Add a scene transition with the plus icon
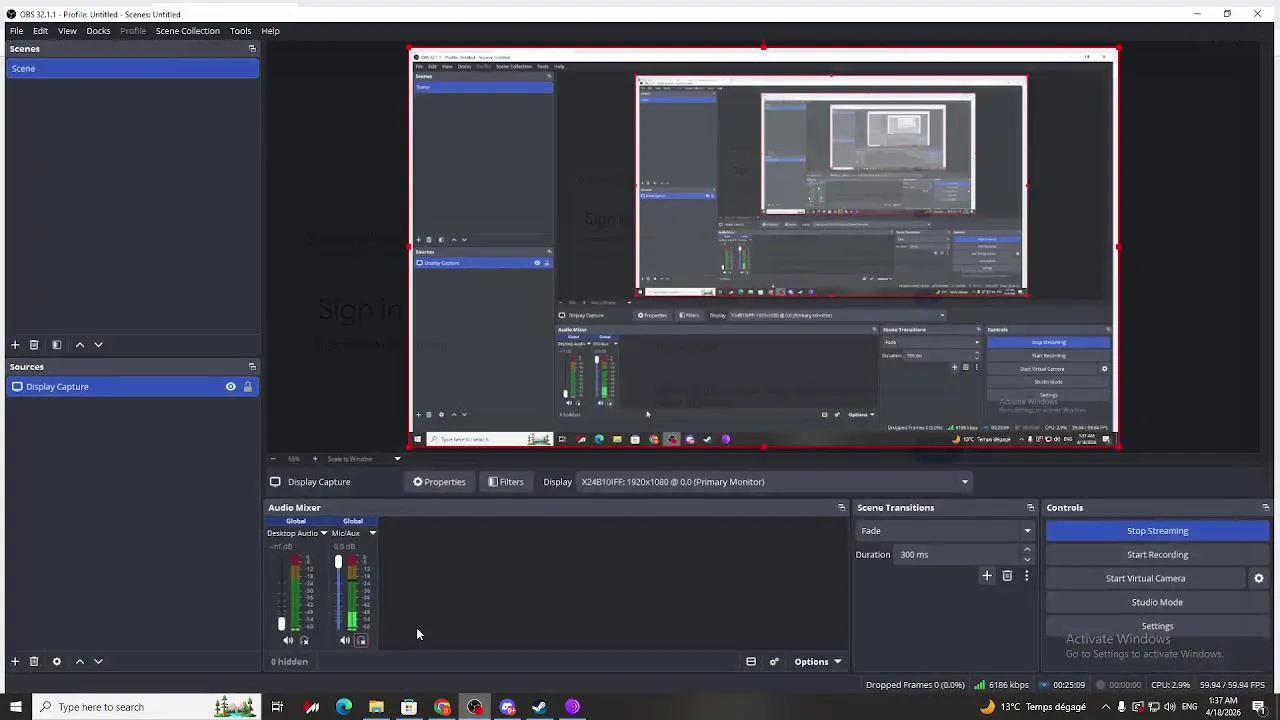 pos(987,576)
